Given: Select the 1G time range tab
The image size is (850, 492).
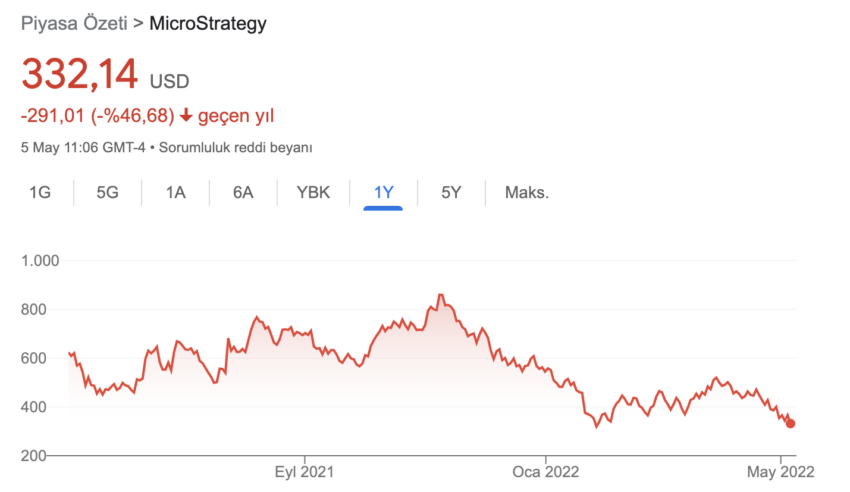Looking at the screenshot, I should pos(40,192).
